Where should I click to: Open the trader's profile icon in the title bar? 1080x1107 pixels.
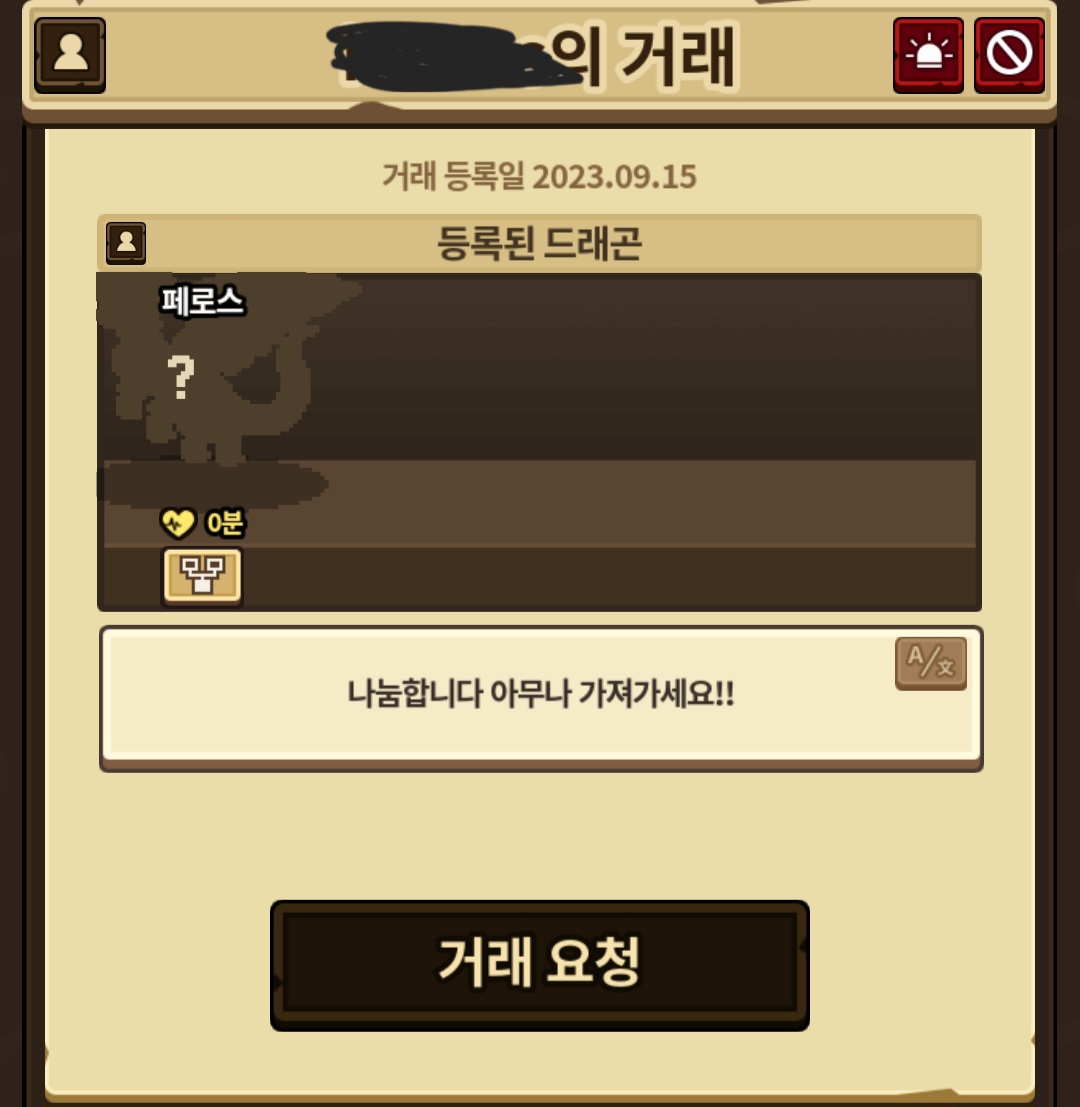click(70, 55)
